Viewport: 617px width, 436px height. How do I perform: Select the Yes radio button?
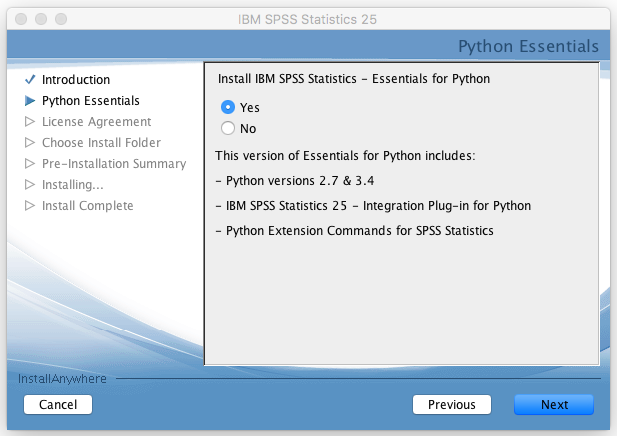pyautogui.click(x=228, y=107)
